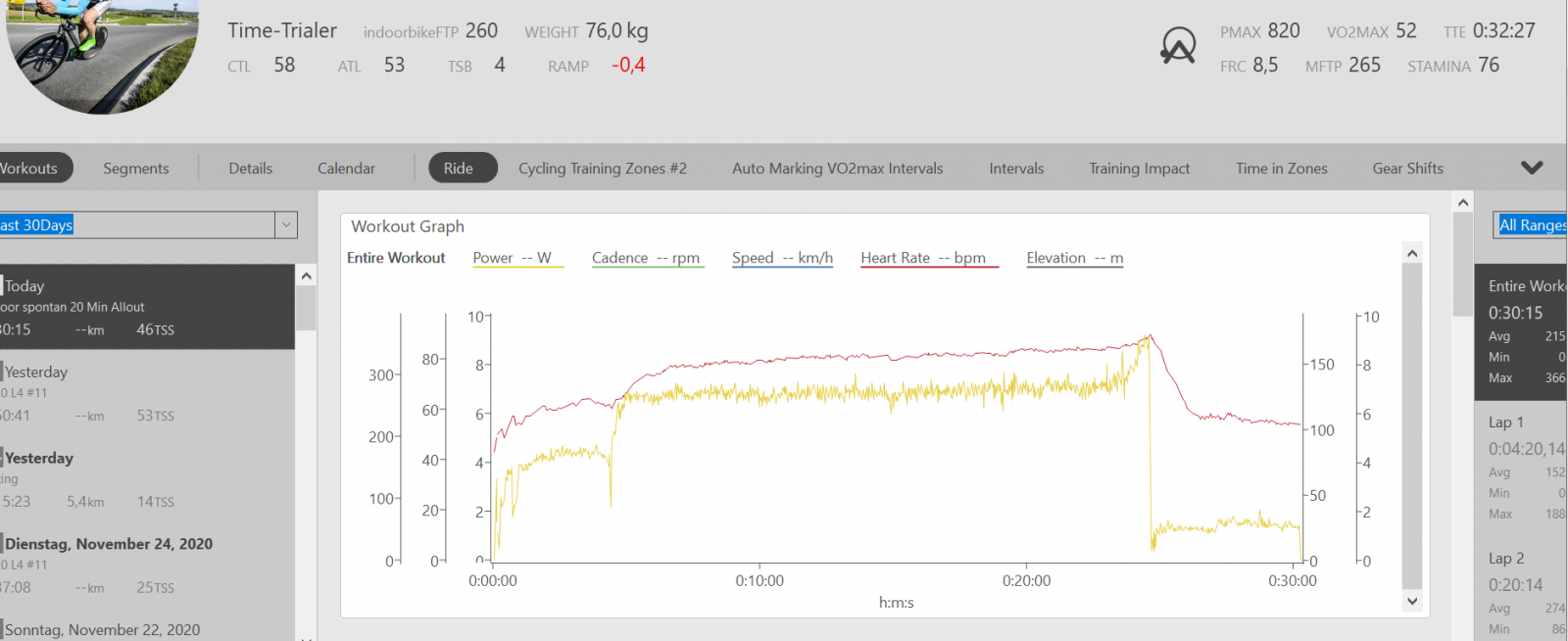Click the Workout Graph title
The height and width of the screenshot is (641, 1568).
[x=408, y=226]
